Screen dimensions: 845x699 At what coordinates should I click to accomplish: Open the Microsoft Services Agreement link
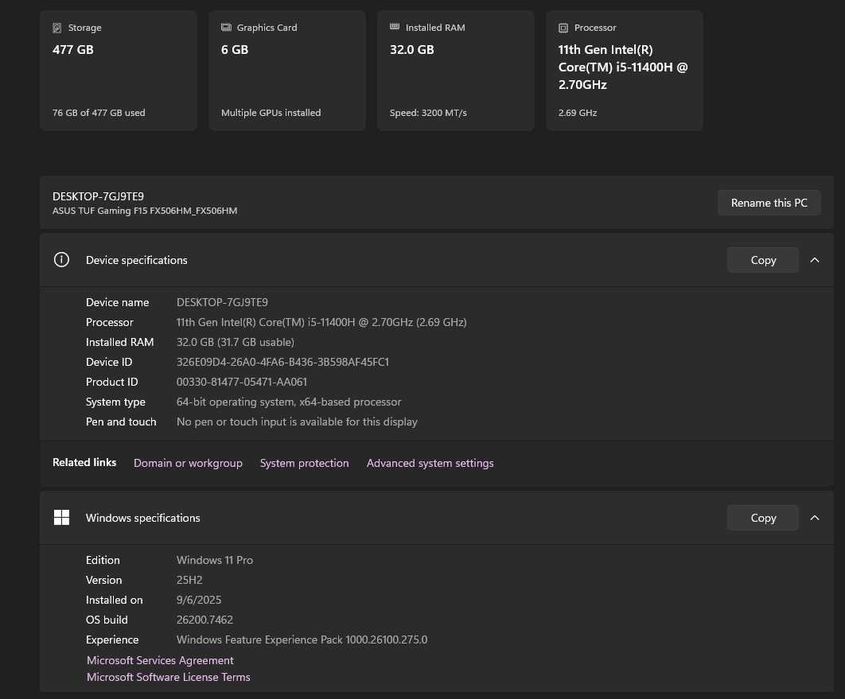[x=160, y=660]
